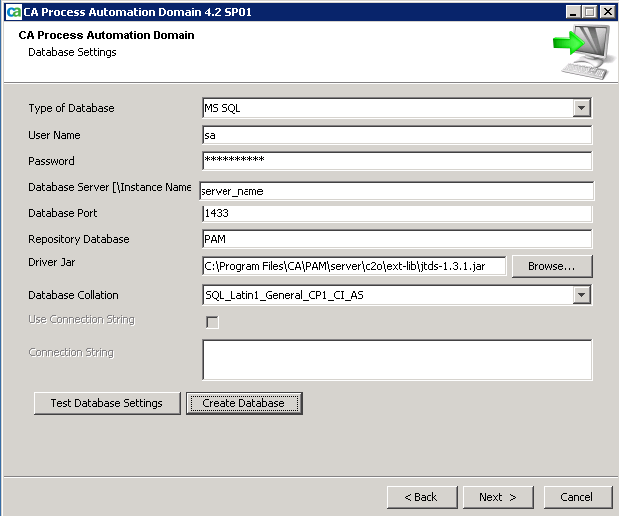Click the Driver Jar path field
Screen dimensions: 619x516
tap(354, 266)
